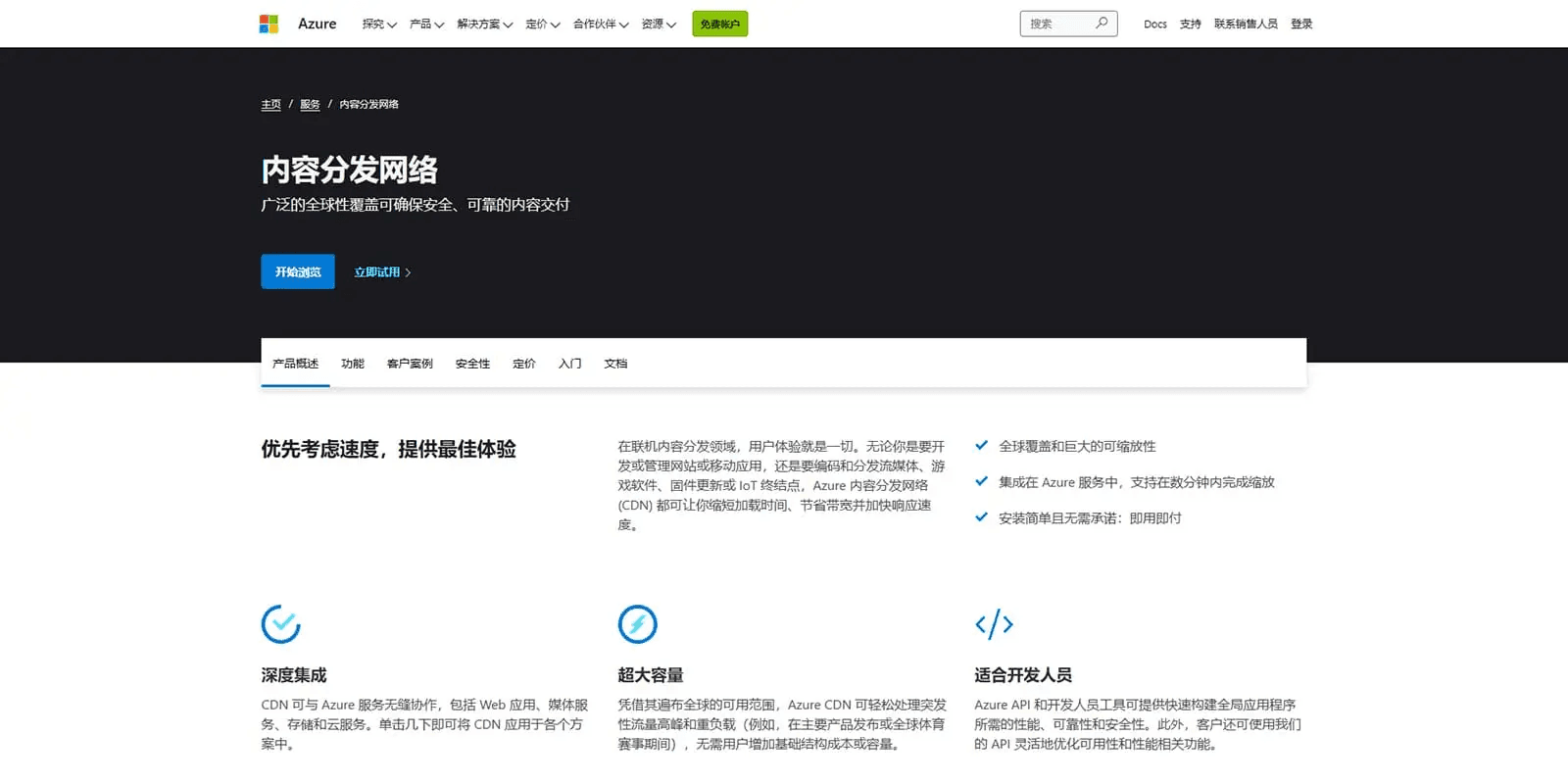
Task: Click the 登录 sign-in link
Action: click(1301, 24)
